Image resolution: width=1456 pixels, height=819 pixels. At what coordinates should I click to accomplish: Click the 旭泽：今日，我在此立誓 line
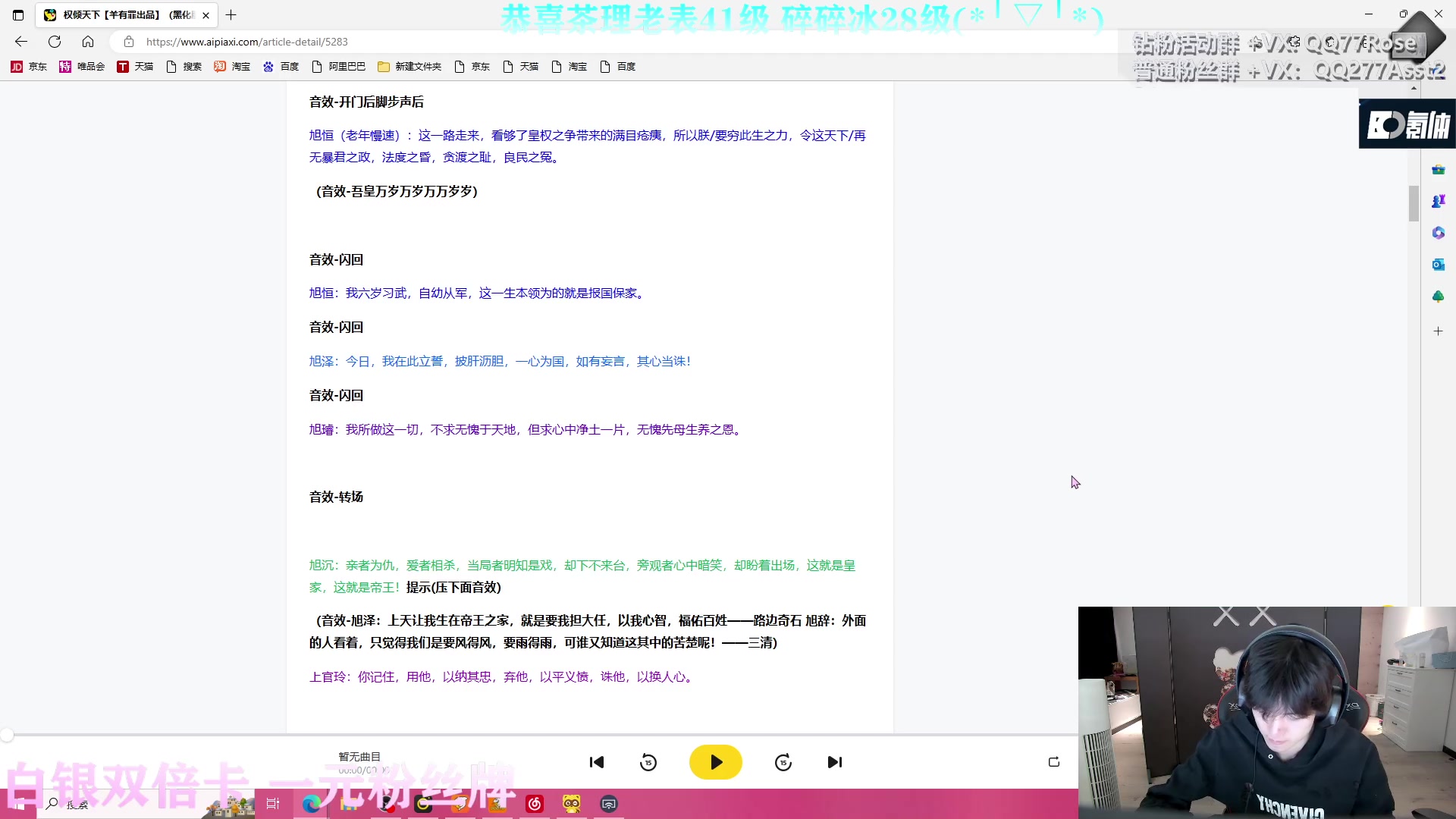point(500,362)
